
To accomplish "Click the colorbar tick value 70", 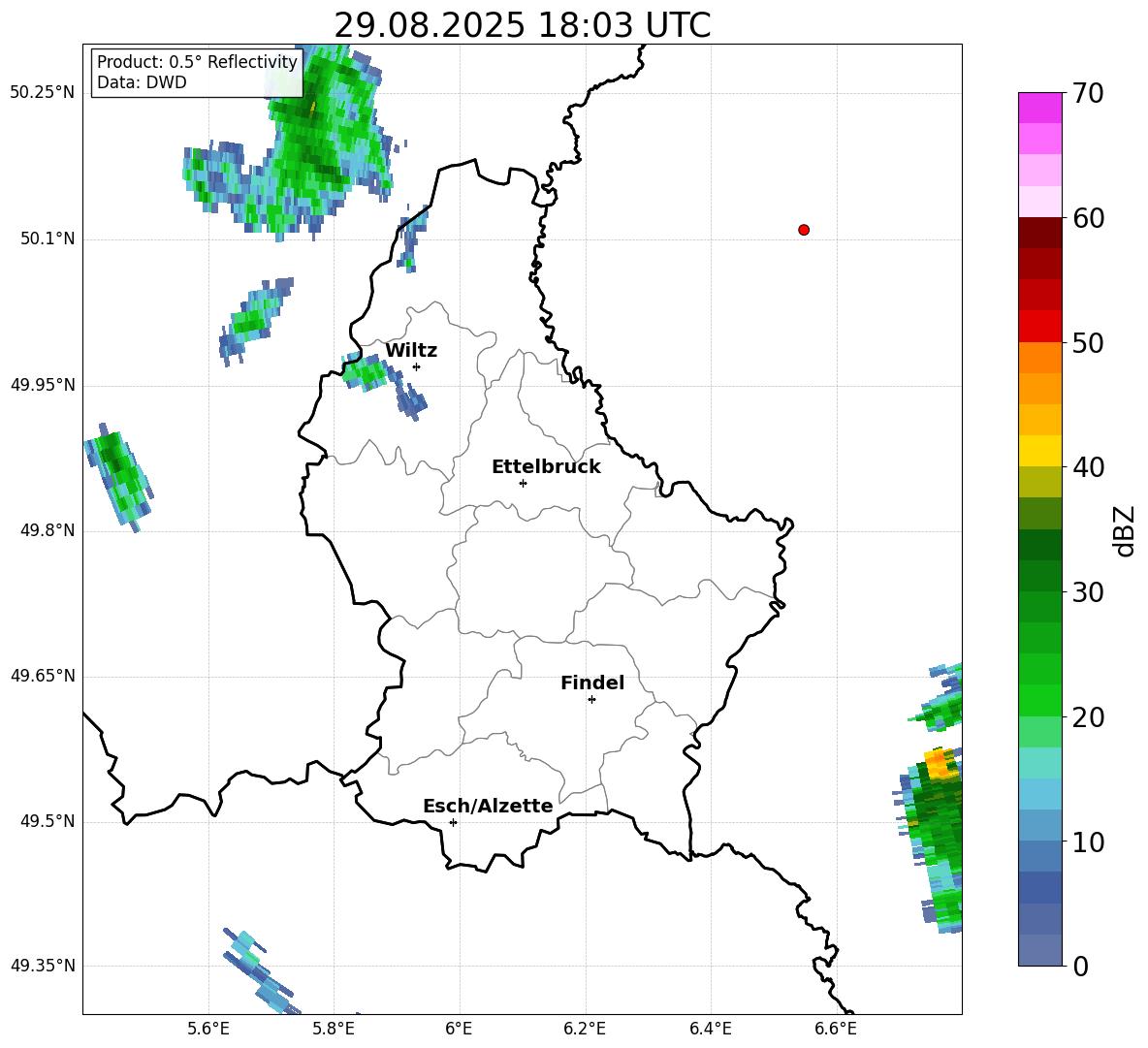I will [x=1088, y=94].
